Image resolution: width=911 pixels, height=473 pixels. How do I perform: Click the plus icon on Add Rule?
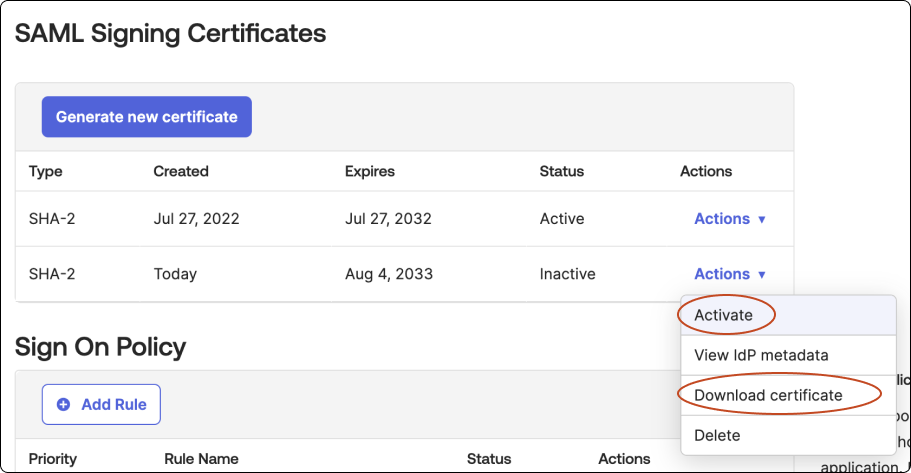click(x=64, y=404)
